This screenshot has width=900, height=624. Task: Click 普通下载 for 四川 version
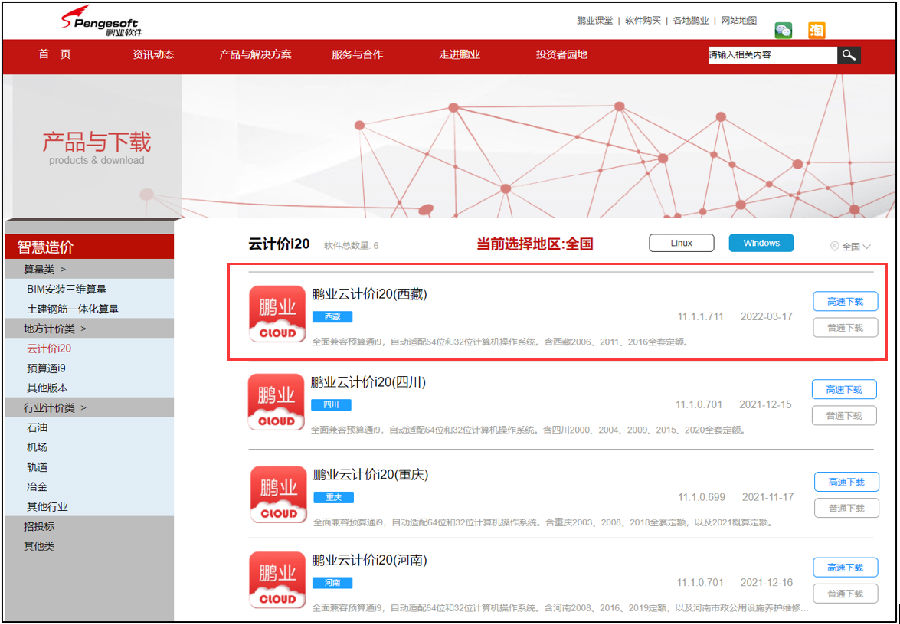[845, 415]
